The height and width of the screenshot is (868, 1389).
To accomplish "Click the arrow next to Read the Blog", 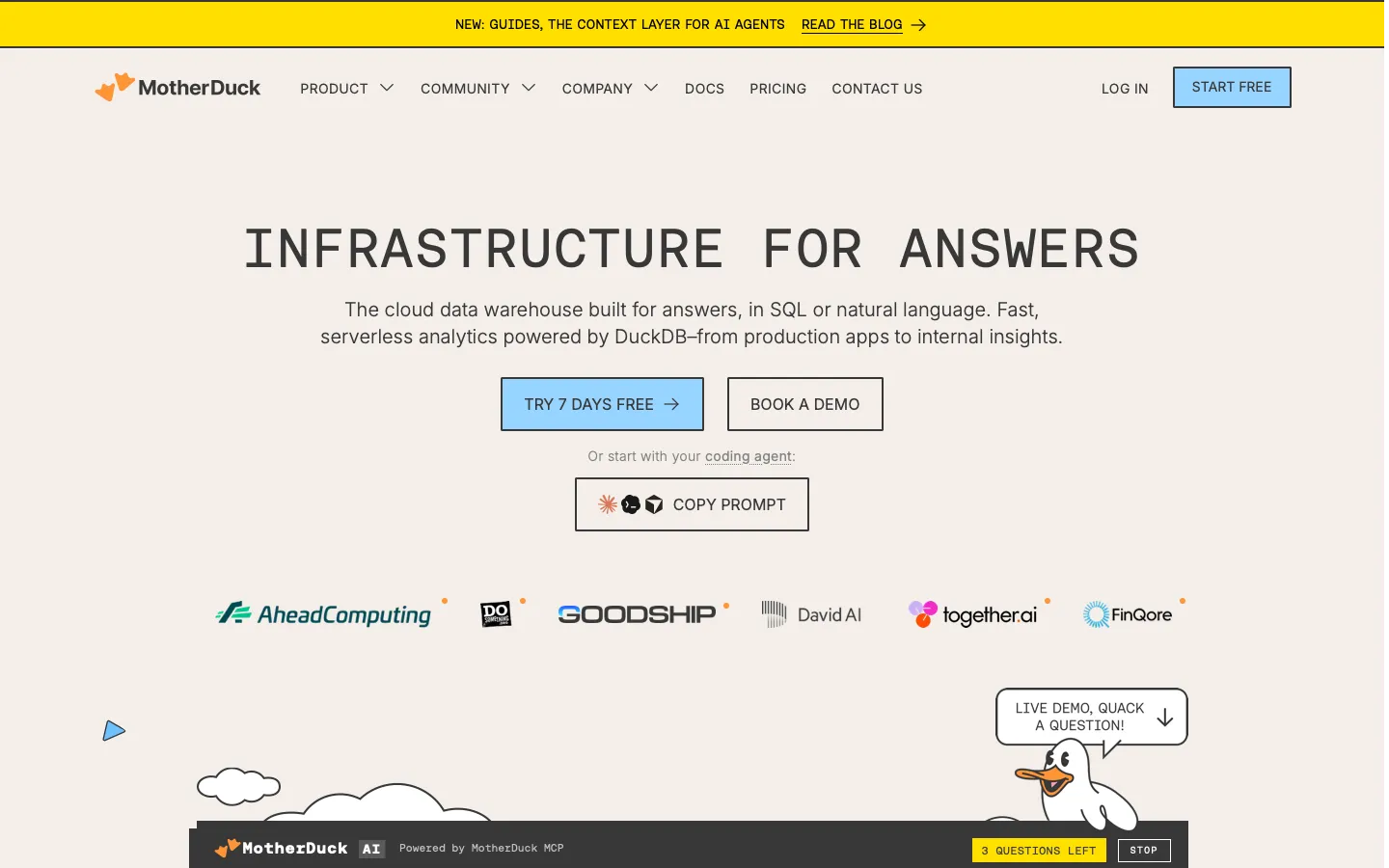I will (918, 25).
